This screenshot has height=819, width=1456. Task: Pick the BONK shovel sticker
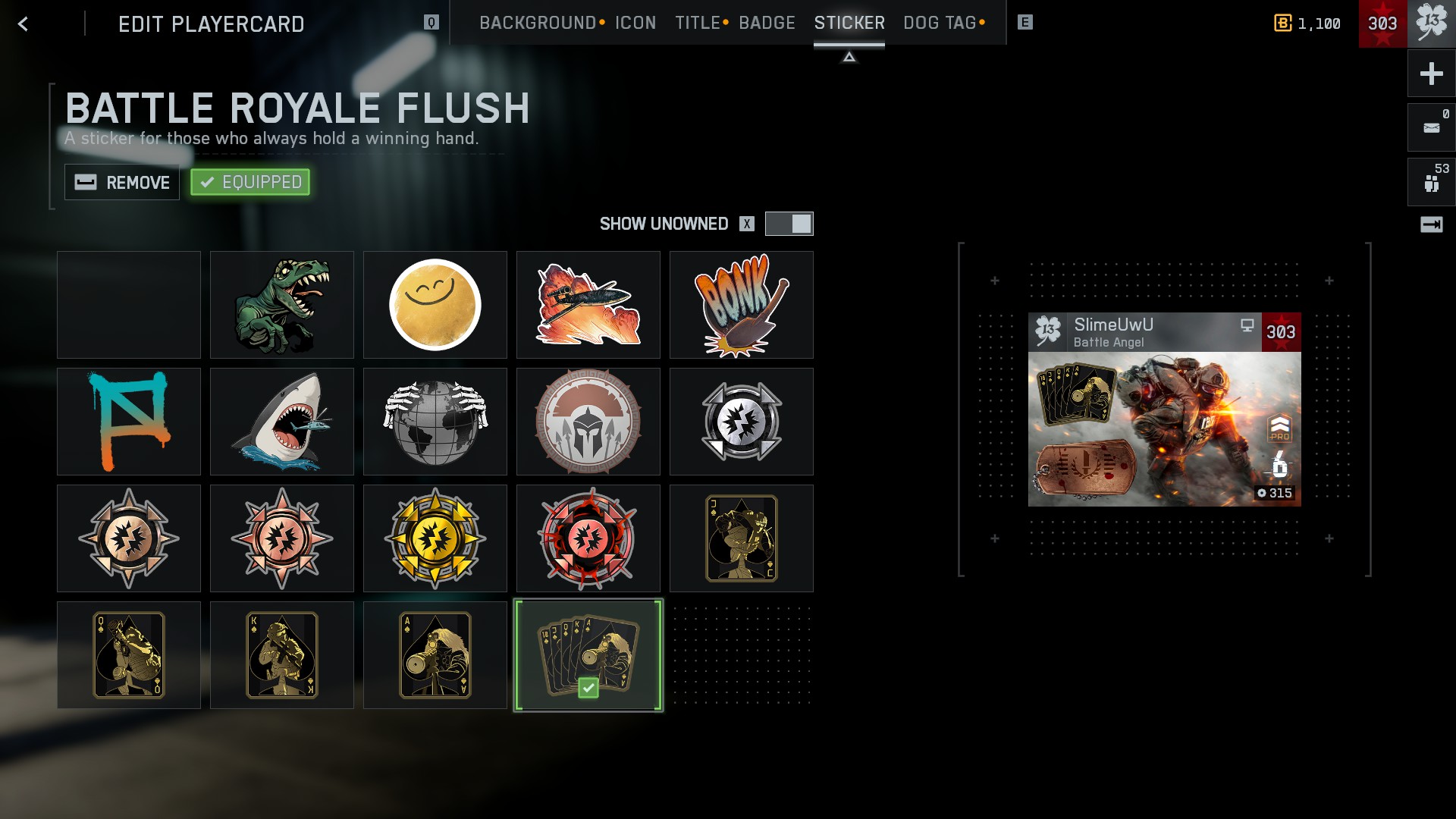pos(742,305)
